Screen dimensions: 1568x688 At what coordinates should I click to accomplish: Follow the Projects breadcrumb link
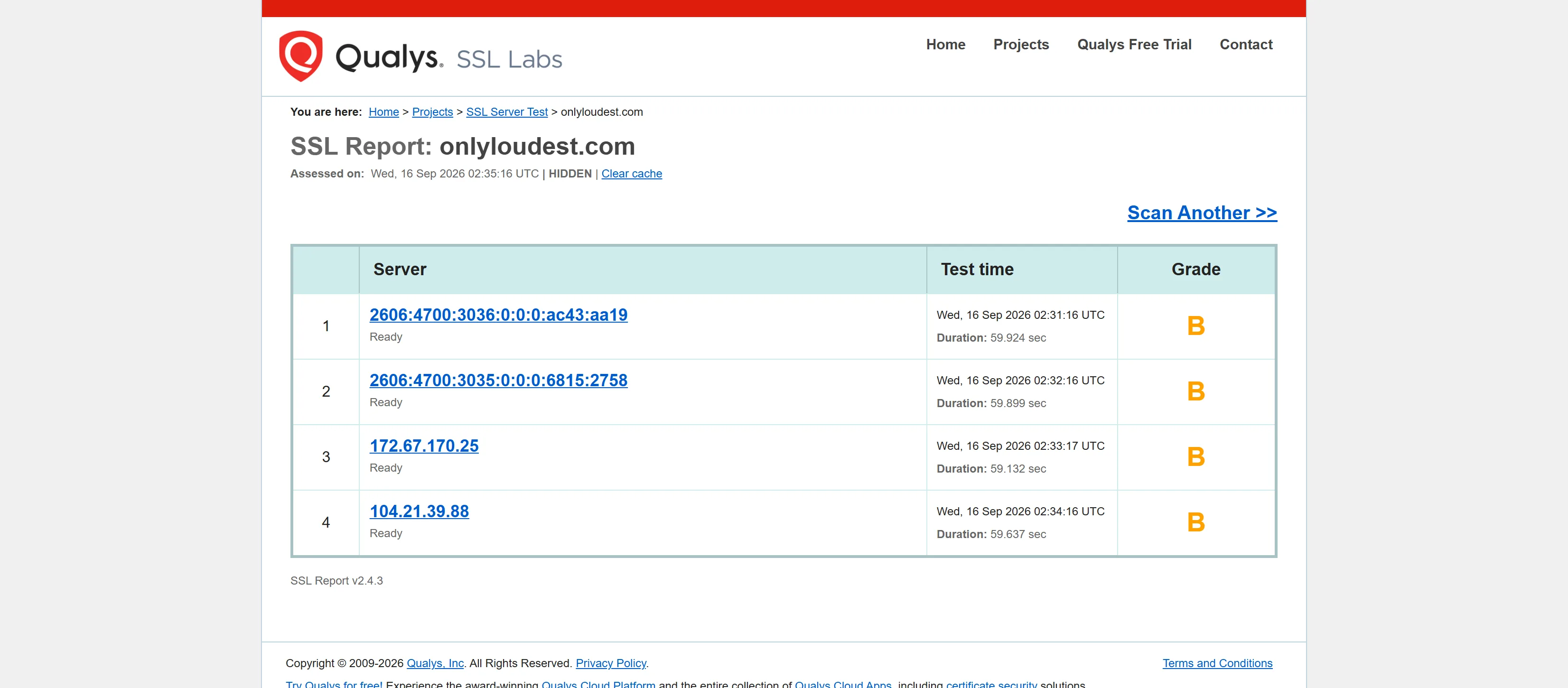pyautogui.click(x=432, y=112)
